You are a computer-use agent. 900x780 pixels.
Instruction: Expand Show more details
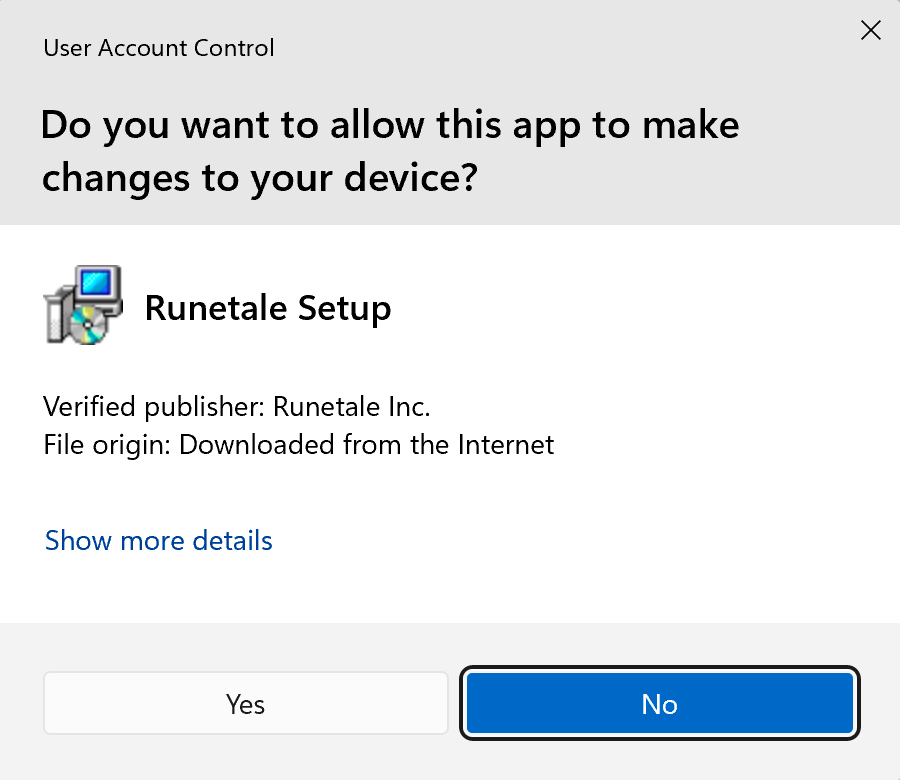(x=158, y=540)
